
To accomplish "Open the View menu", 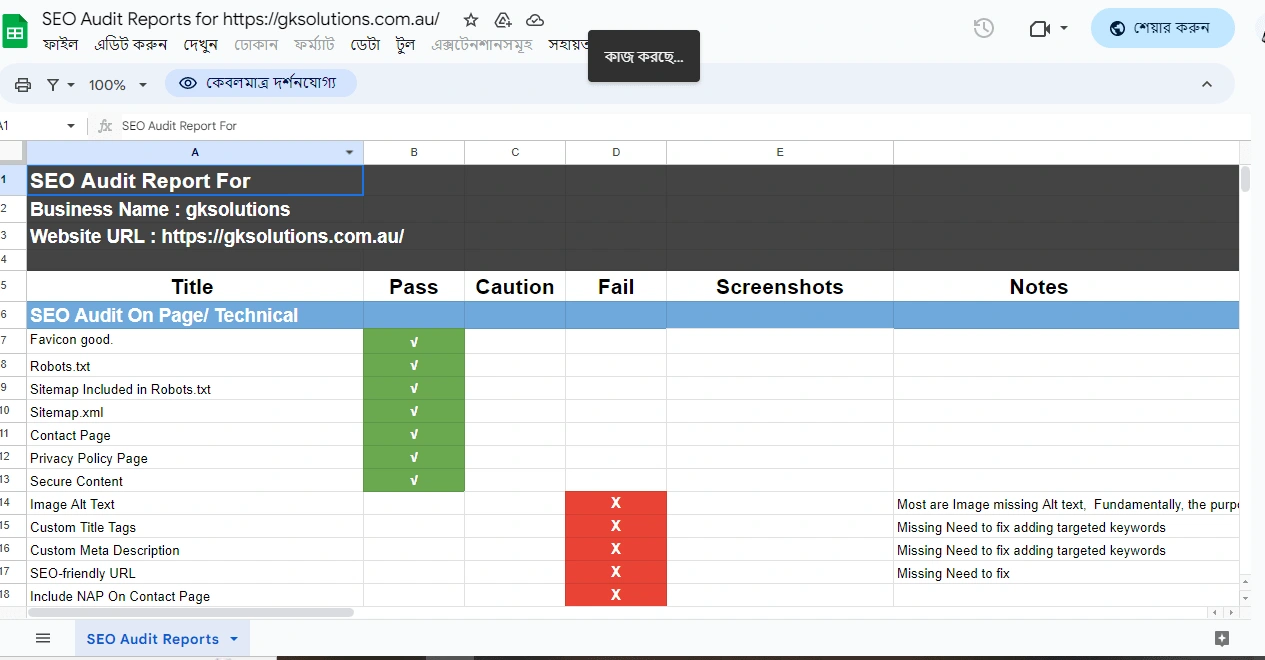I will click(201, 45).
